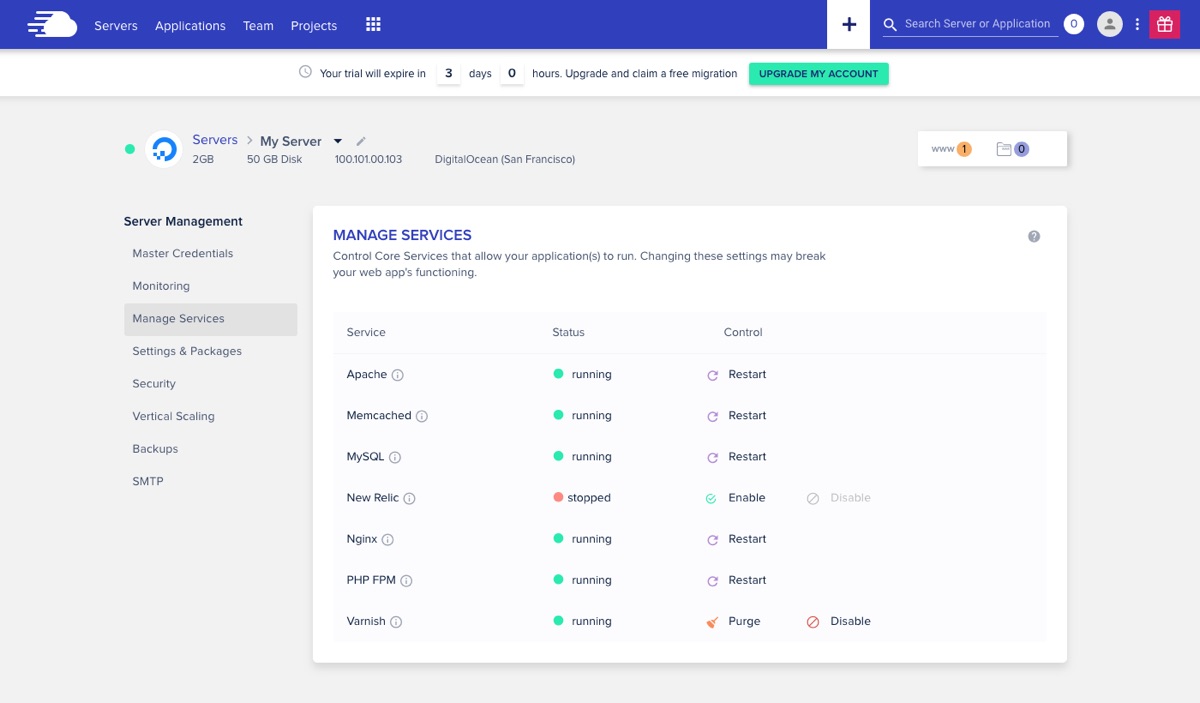Click the gift box icon
1200x703 pixels.
pos(1164,24)
